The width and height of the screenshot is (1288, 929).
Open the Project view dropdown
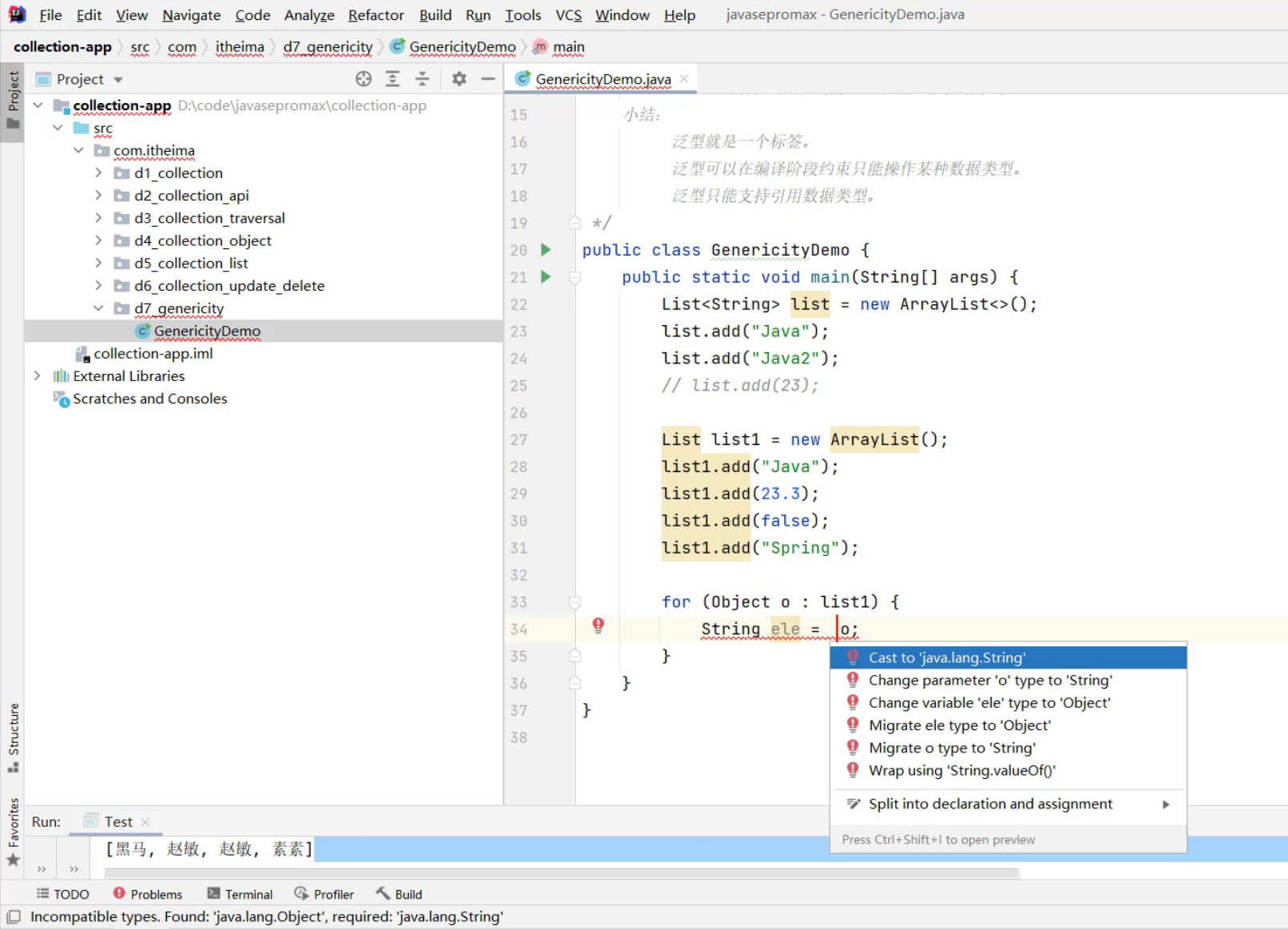tap(118, 80)
